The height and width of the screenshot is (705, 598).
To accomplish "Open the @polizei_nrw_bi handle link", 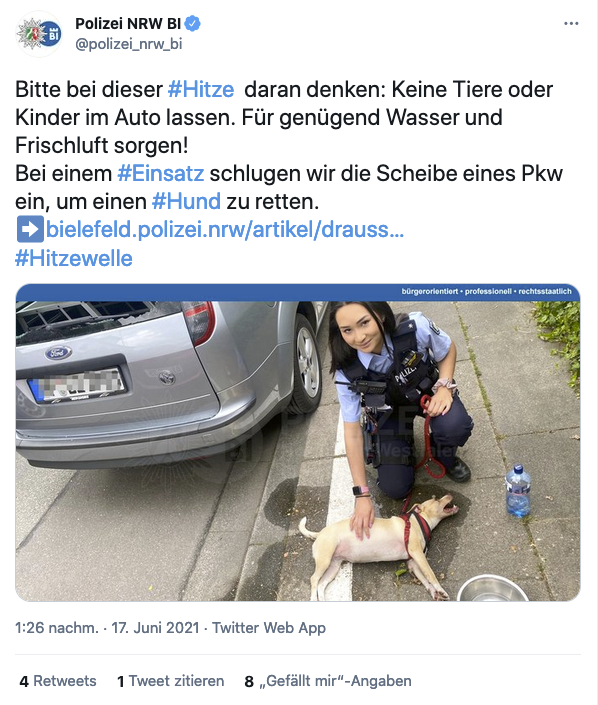I will pos(129,44).
